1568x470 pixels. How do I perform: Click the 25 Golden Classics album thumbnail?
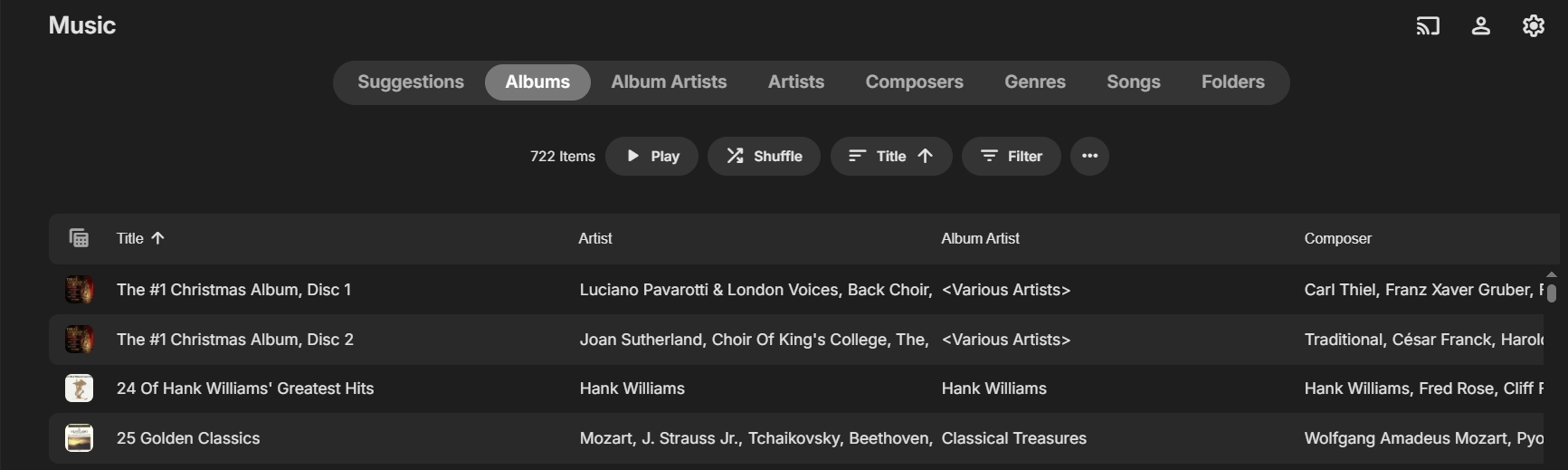(x=79, y=438)
